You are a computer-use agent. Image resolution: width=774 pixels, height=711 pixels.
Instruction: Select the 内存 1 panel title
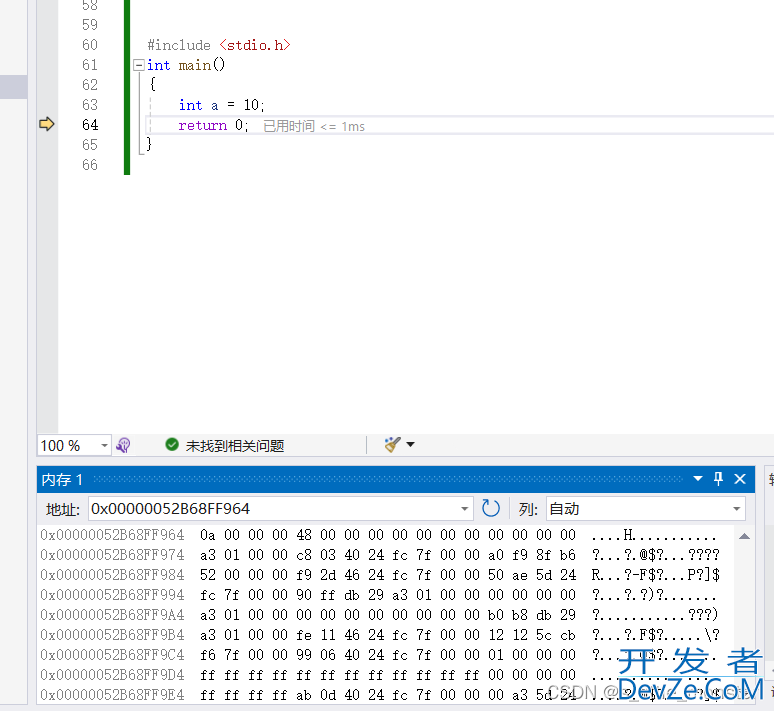pos(62,479)
